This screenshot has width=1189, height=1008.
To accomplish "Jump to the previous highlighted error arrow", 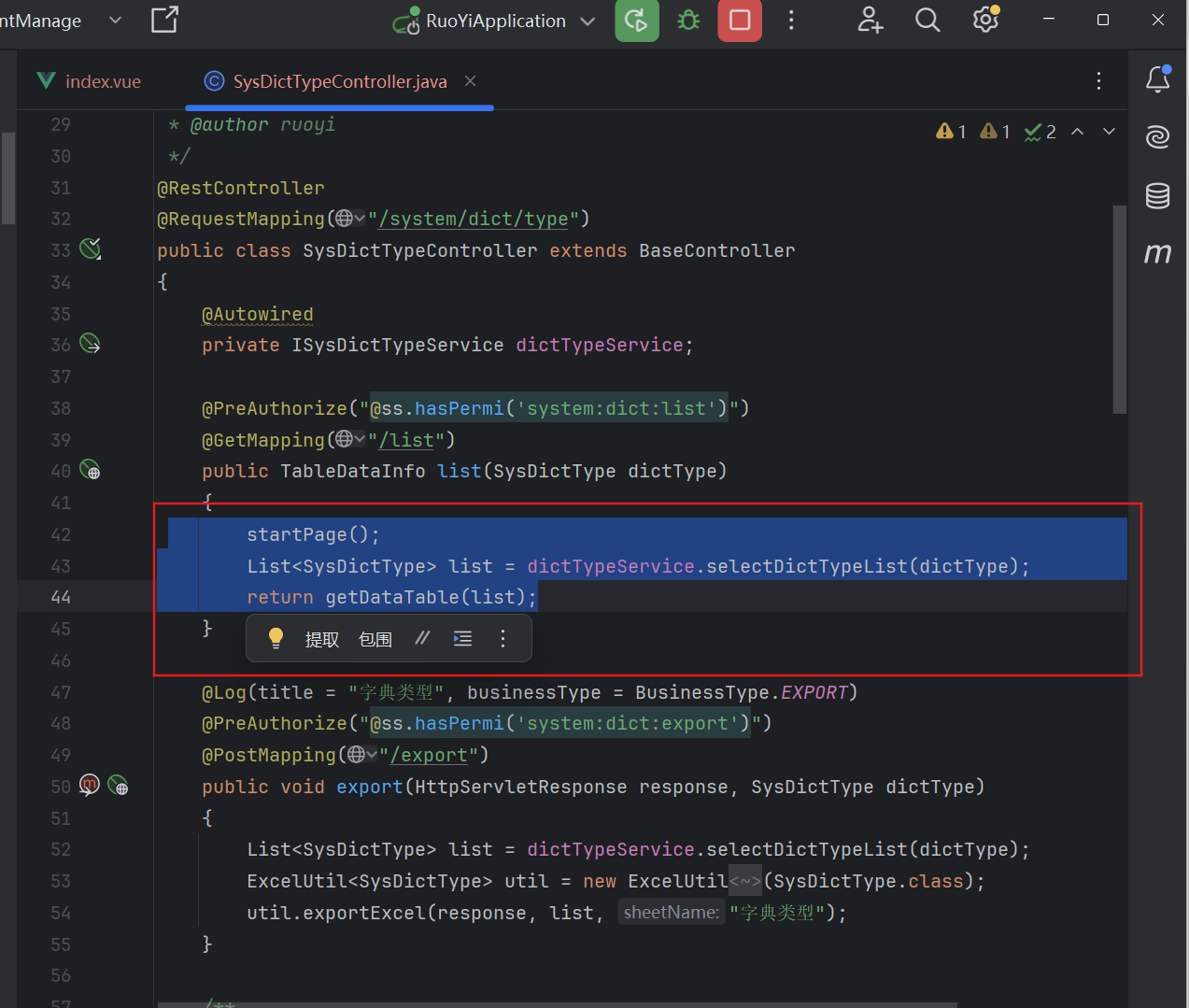I will click(x=1078, y=132).
